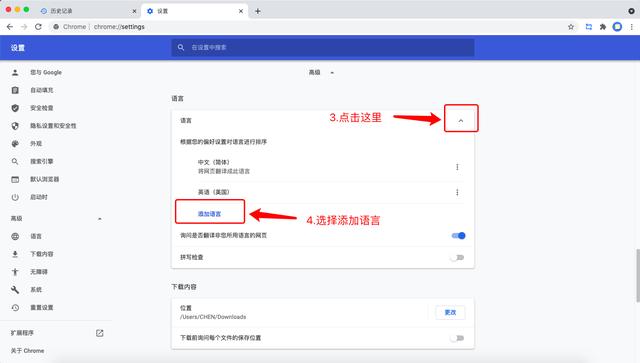Open 您与 Google person icon in sidebar
The width and height of the screenshot is (640, 363).
point(15,72)
